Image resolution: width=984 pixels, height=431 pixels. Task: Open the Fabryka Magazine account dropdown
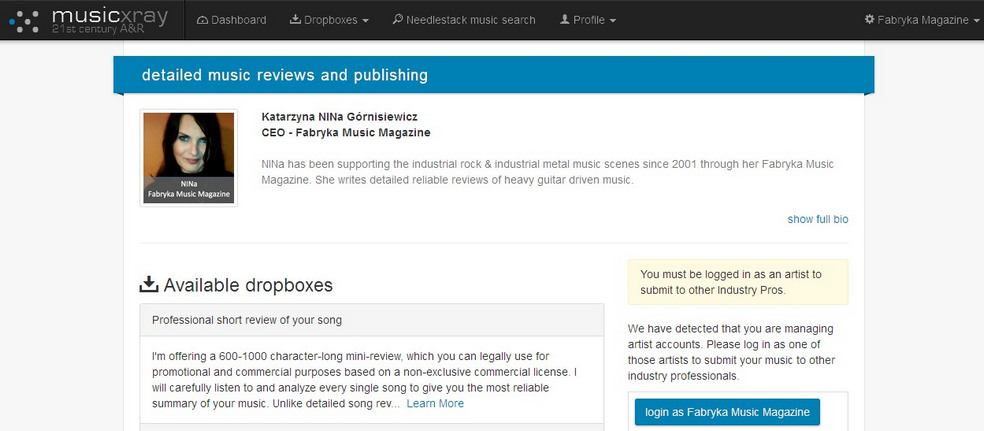coord(922,20)
